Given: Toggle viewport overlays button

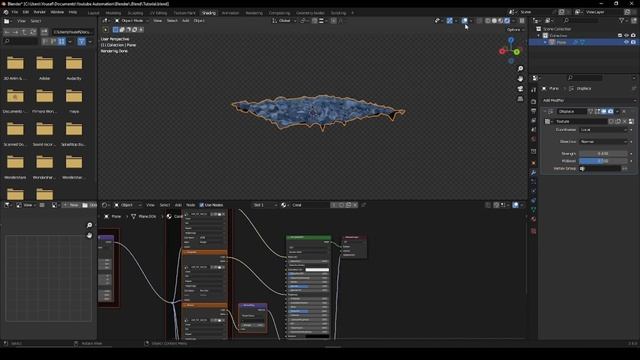Looking at the screenshot, I should click(464, 21).
